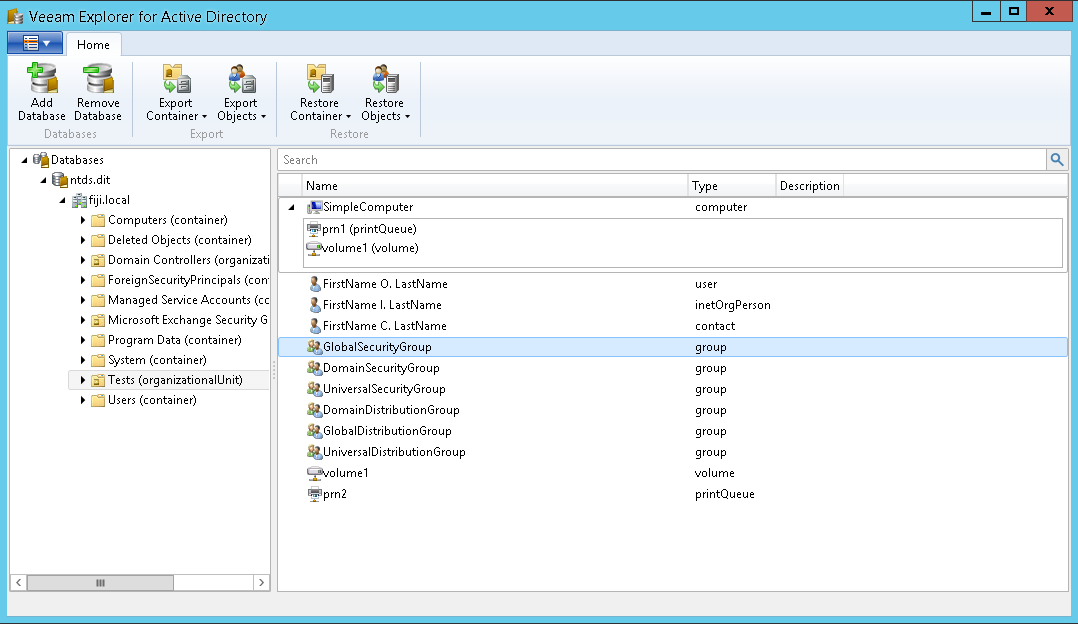Click the tree panel horizontal scrollbar
This screenshot has height=624, width=1078.
[x=99, y=582]
